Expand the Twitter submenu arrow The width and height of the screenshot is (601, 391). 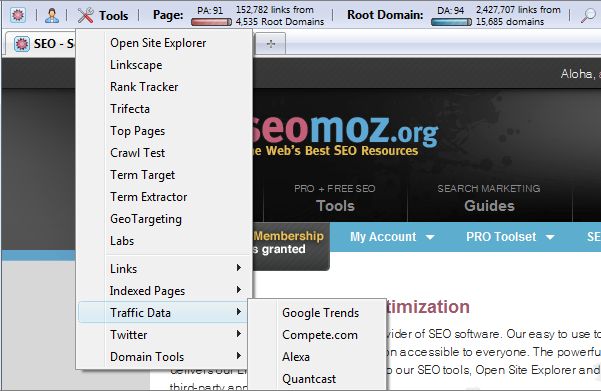[x=239, y=334]
